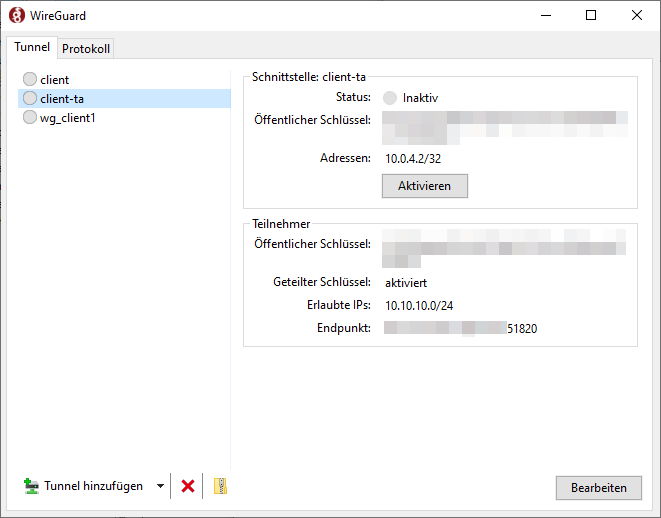Click the status circle beside wg_client1
This screenshot has height=518, width=661.
click(30, 117)
